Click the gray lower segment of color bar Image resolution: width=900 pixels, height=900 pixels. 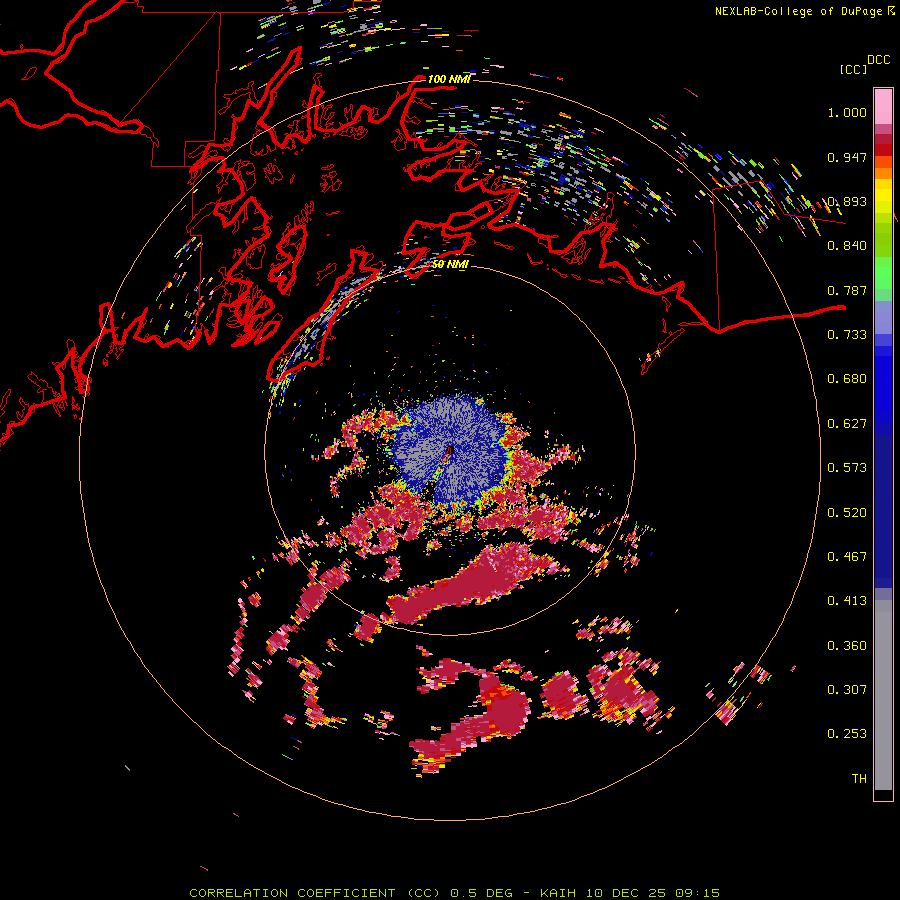point(883,695)
